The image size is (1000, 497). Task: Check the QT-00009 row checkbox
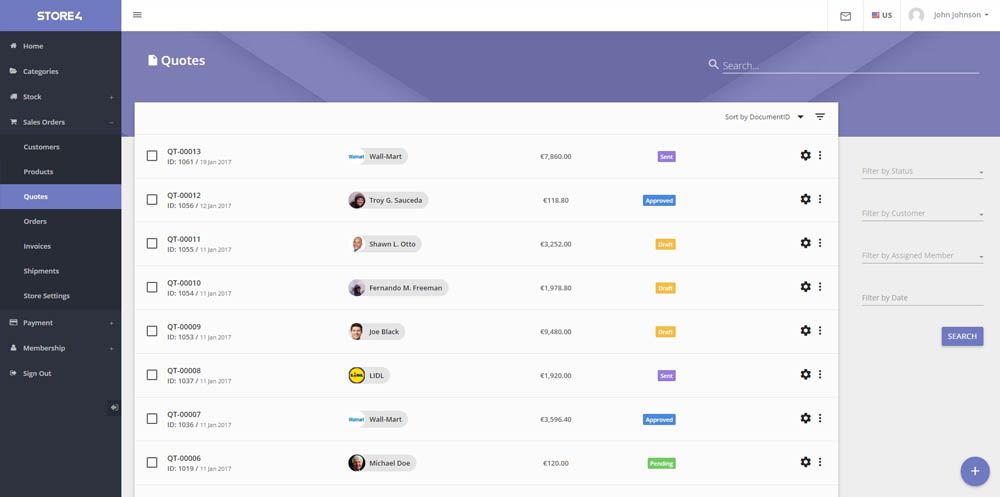[x=152, y=331]
